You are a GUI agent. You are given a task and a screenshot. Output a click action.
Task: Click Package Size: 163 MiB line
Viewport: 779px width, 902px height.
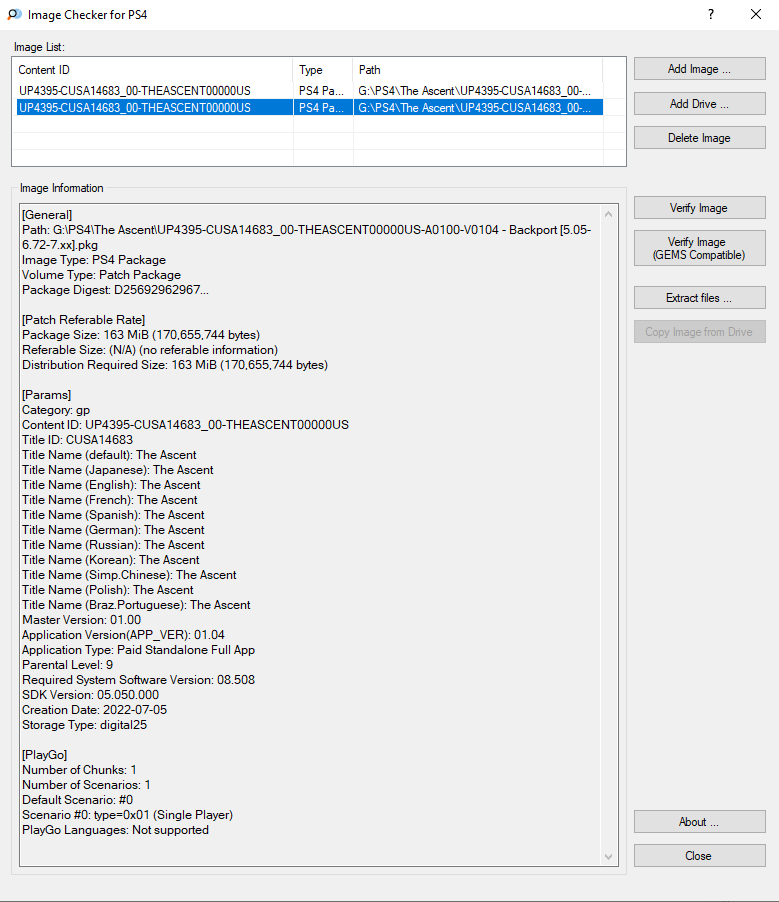coord(141,335)
